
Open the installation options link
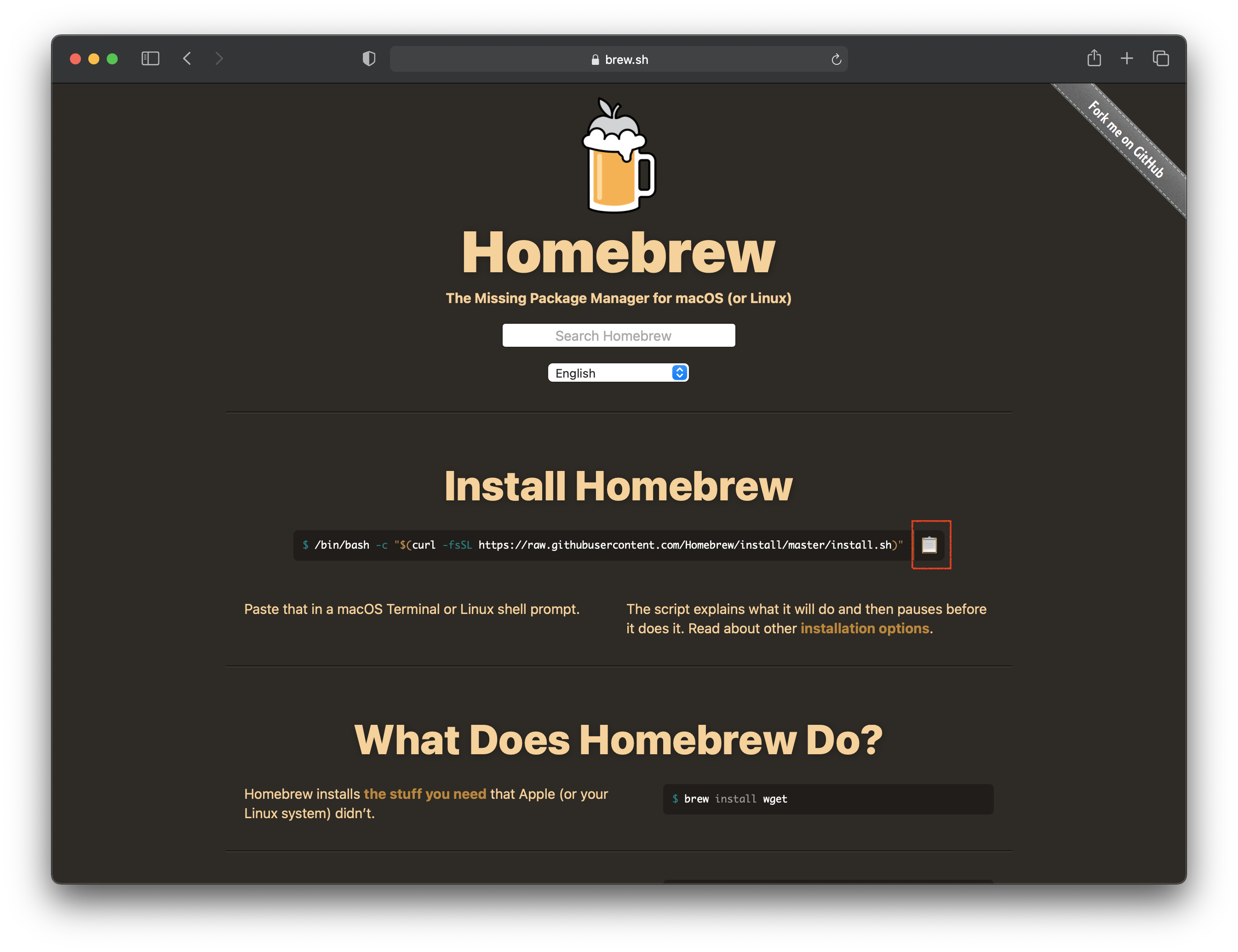click(x=865, y=628)
